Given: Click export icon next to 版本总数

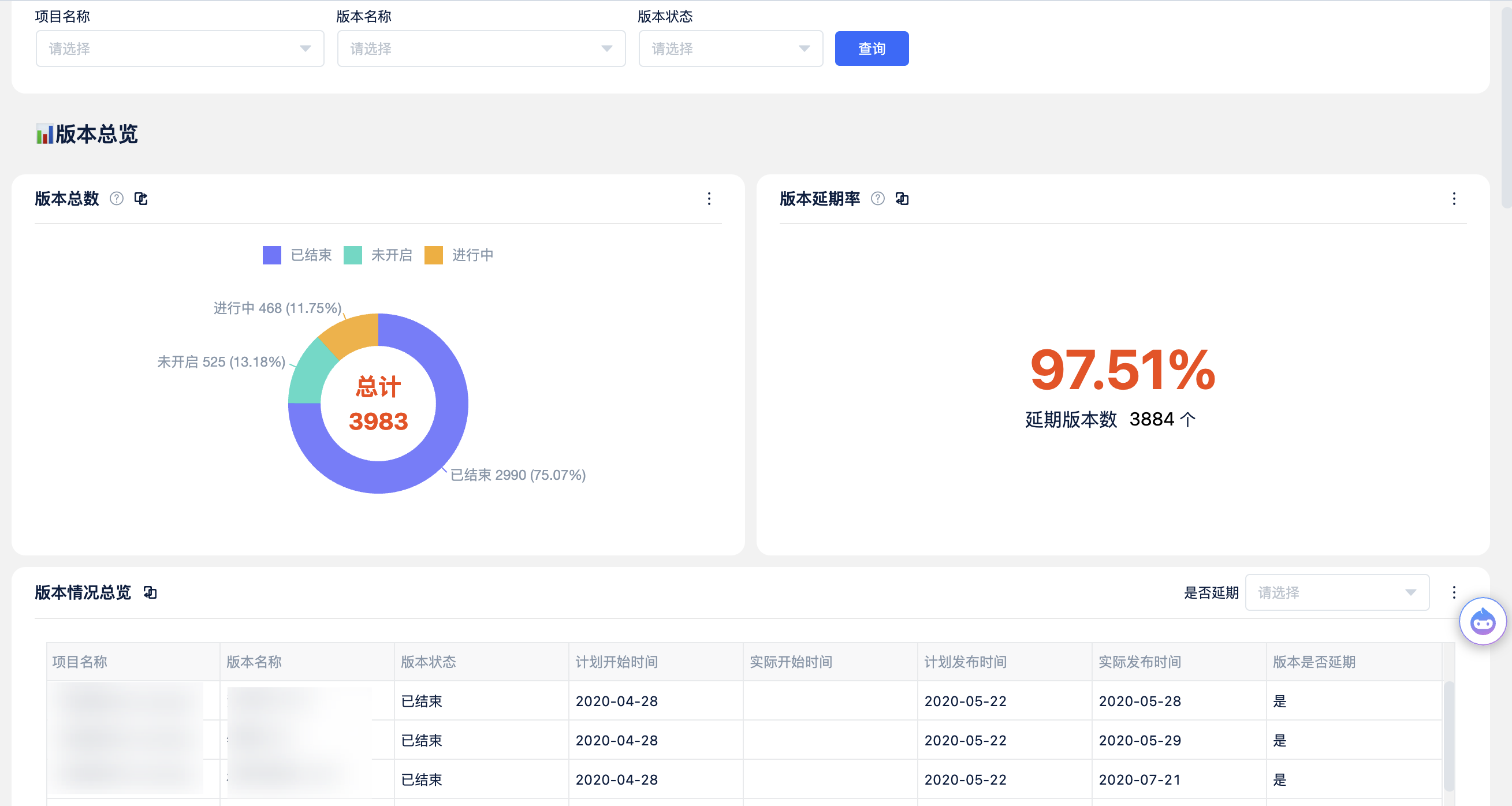Looking at the screenshot, I should coord(141,199).
